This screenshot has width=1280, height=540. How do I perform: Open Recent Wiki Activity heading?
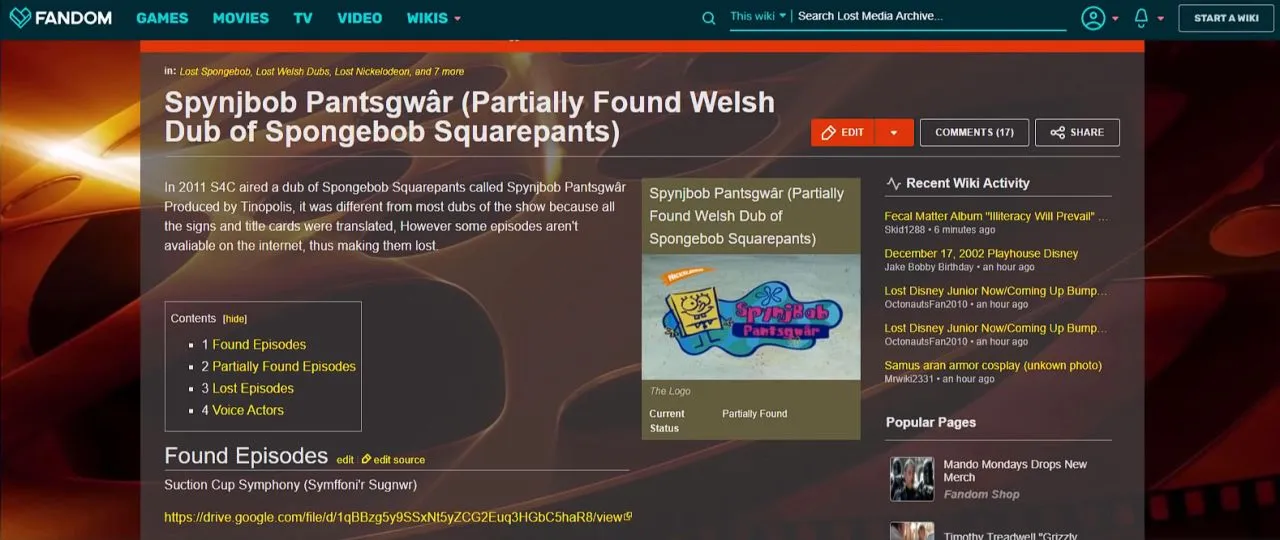(x=967, y=183)
